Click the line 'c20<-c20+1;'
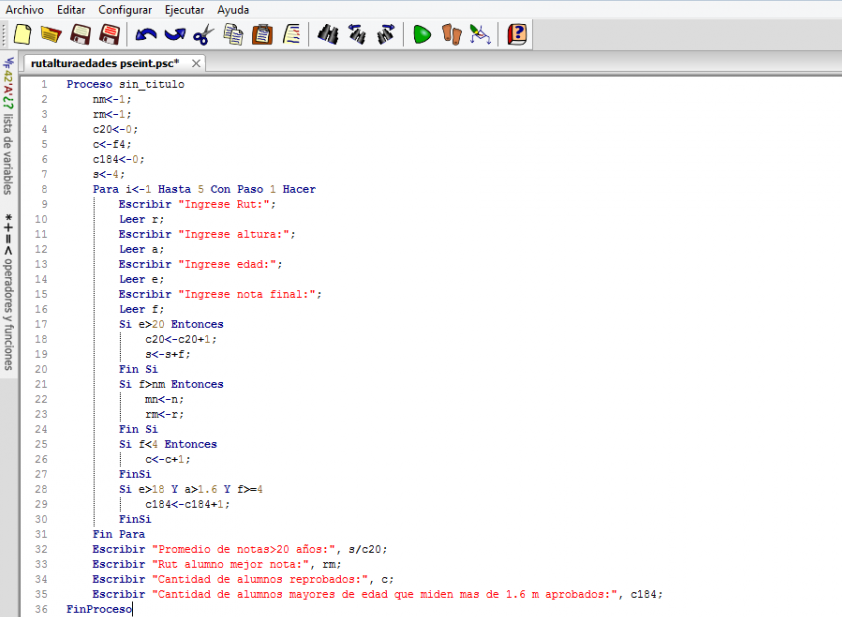 [180, 339]
